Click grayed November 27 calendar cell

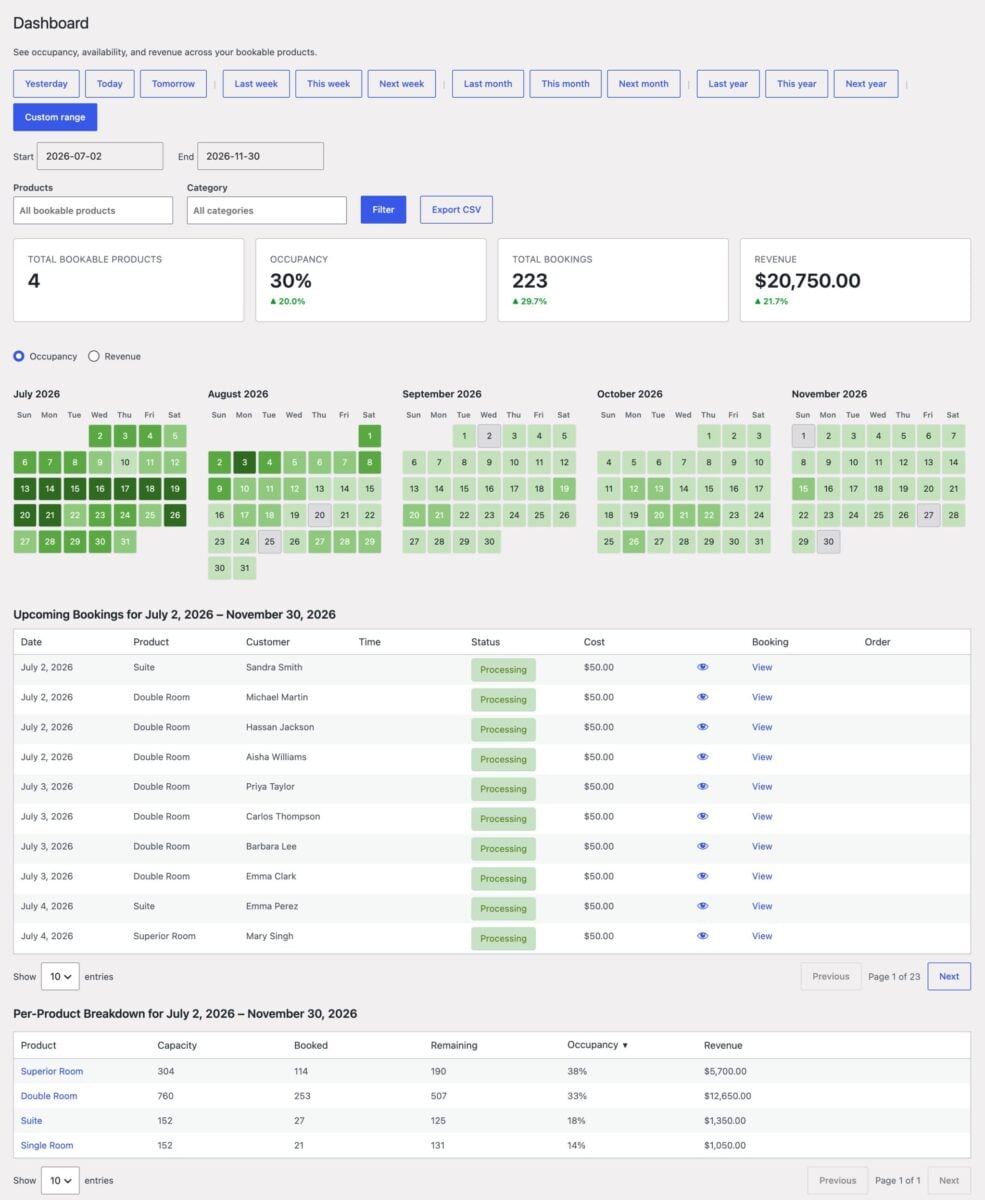[929, 516]
